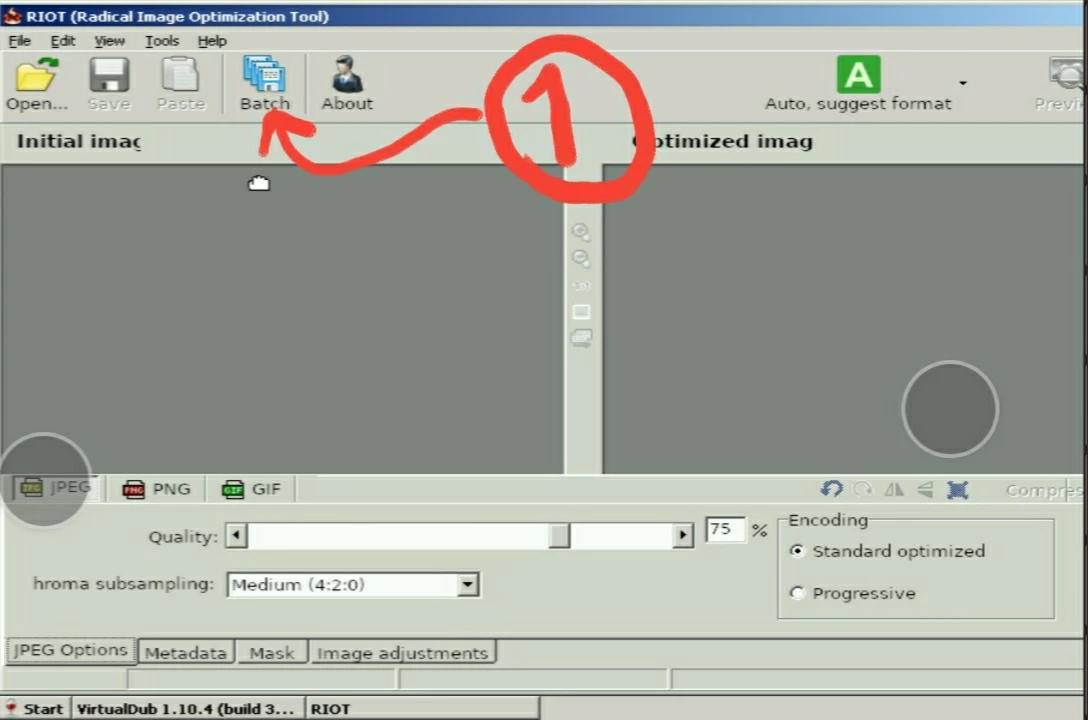Screen dimensions: 1088x720
Task: Expand the arrow beside Auto suggest format
Action: pyautogui.click(x=962, y=83)
